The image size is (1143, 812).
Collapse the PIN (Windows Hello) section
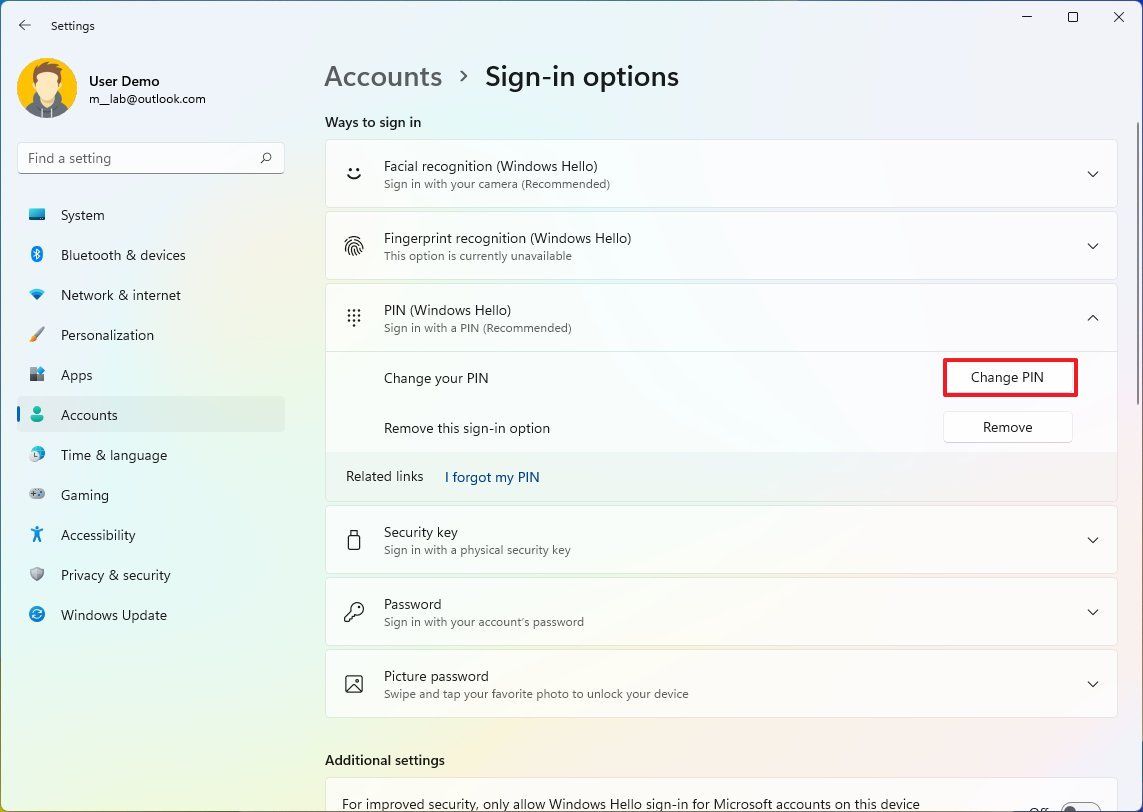[1093, 317]
